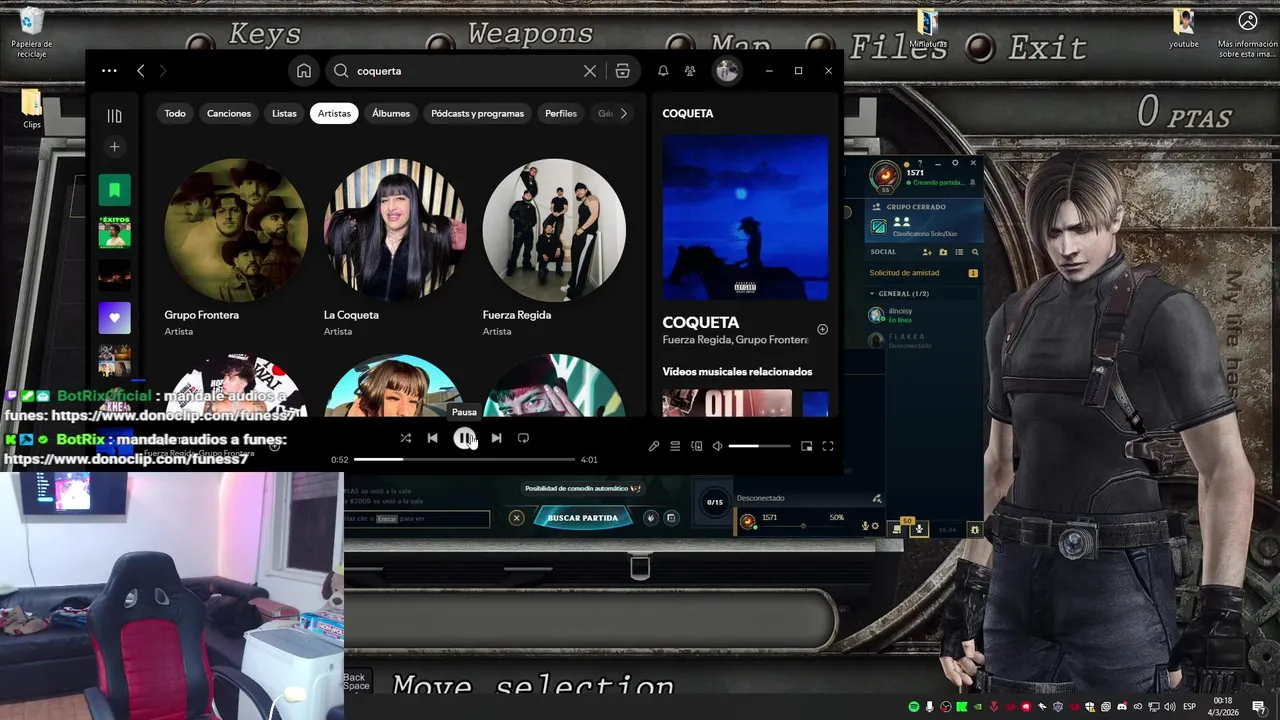Open youtube desktop shortcut

tap(1184, 28)
